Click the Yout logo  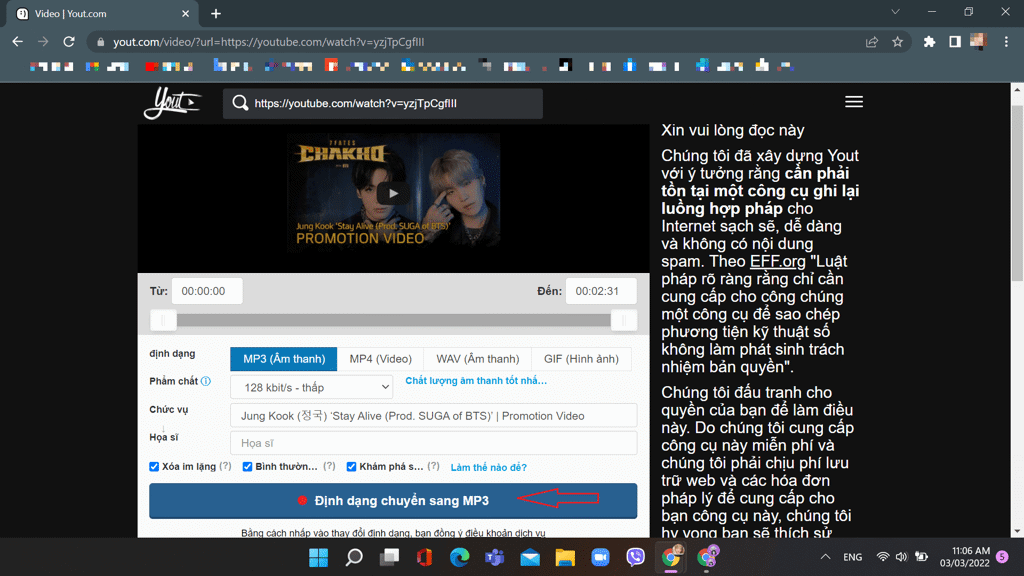pyautogui.click(x=172, y=103)
